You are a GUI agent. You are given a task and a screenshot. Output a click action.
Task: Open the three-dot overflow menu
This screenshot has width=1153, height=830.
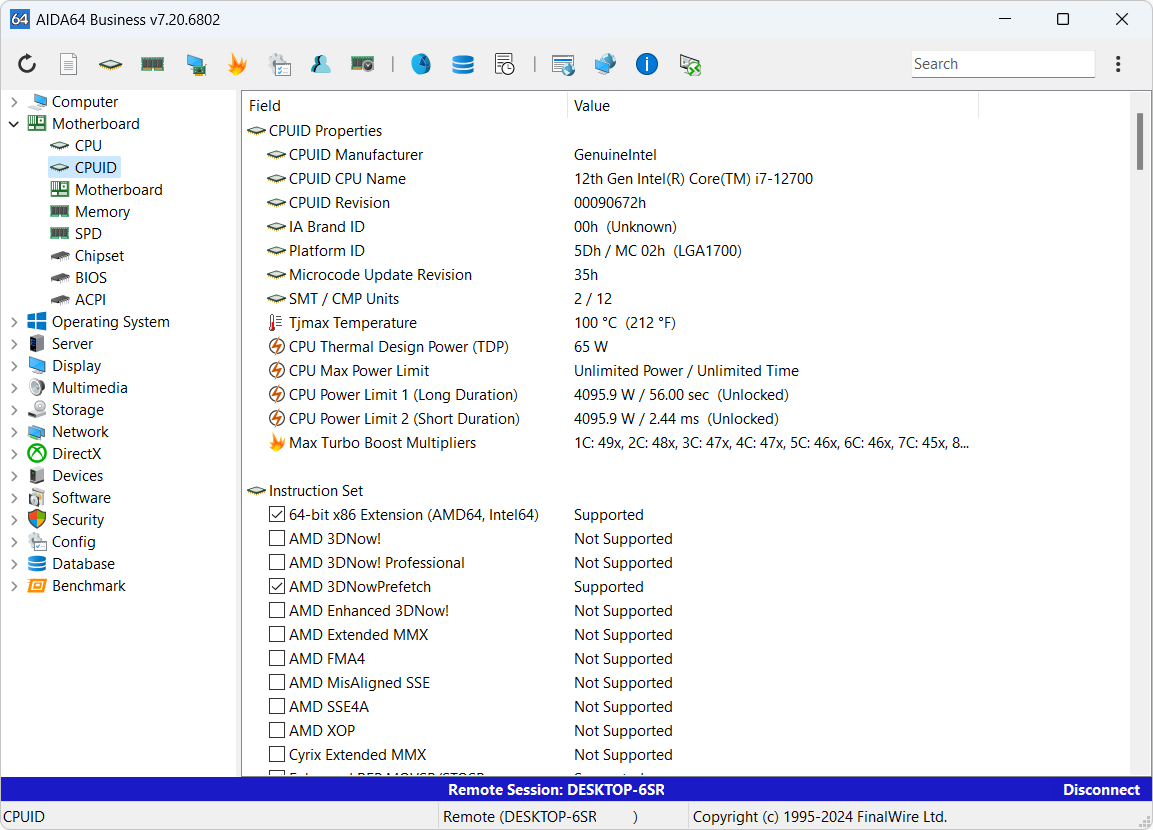point(1118,64)
